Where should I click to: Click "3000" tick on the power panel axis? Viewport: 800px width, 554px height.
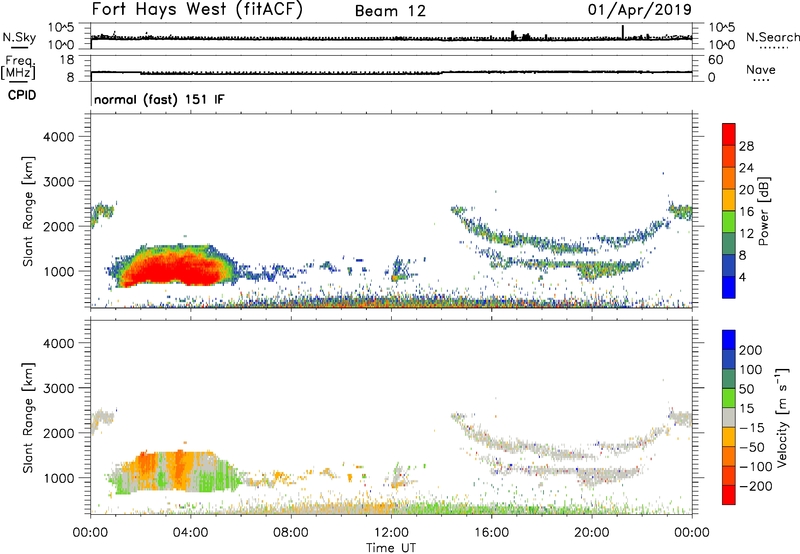click(x=59, y=182)
